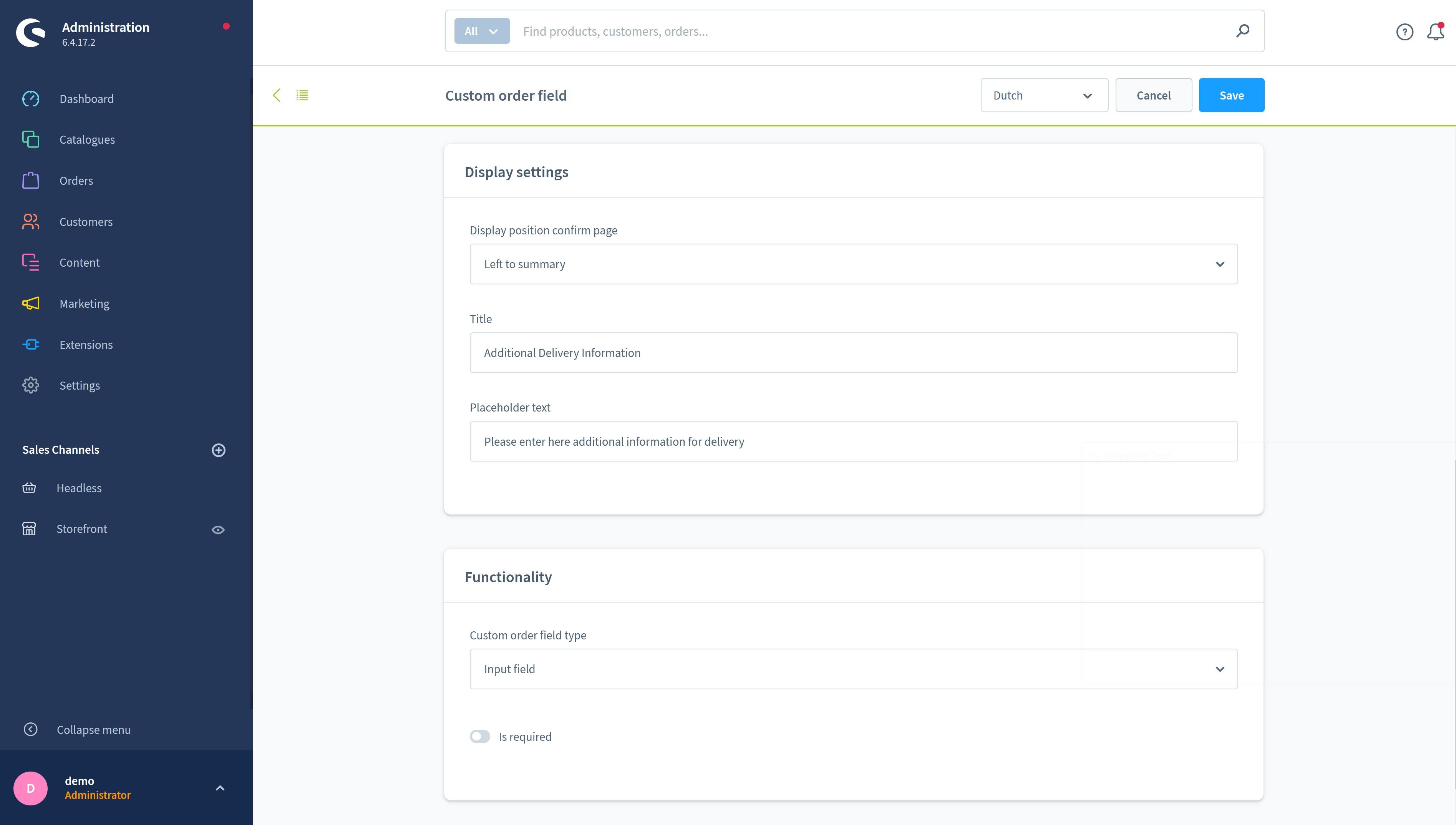The height and width of the screenshot is (825, 1456).
Task: Open Marketing menu item
Action: [x=85, y=303]
